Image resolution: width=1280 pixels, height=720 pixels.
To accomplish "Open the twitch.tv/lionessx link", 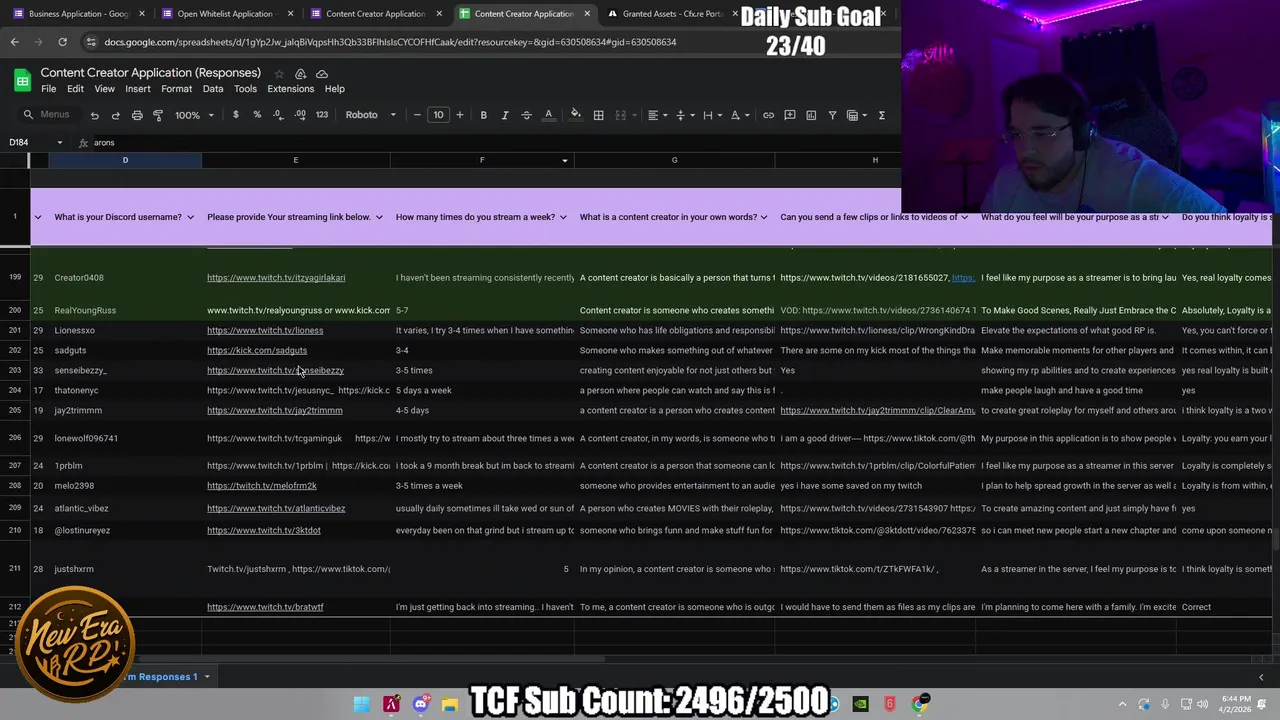I will [x=265, y=330].
